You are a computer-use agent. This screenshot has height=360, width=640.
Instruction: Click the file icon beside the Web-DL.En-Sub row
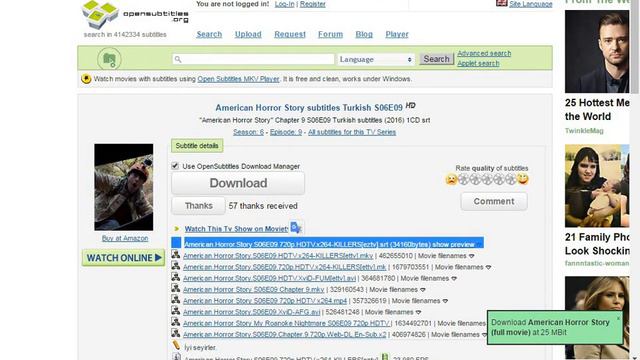coord(176,333)
